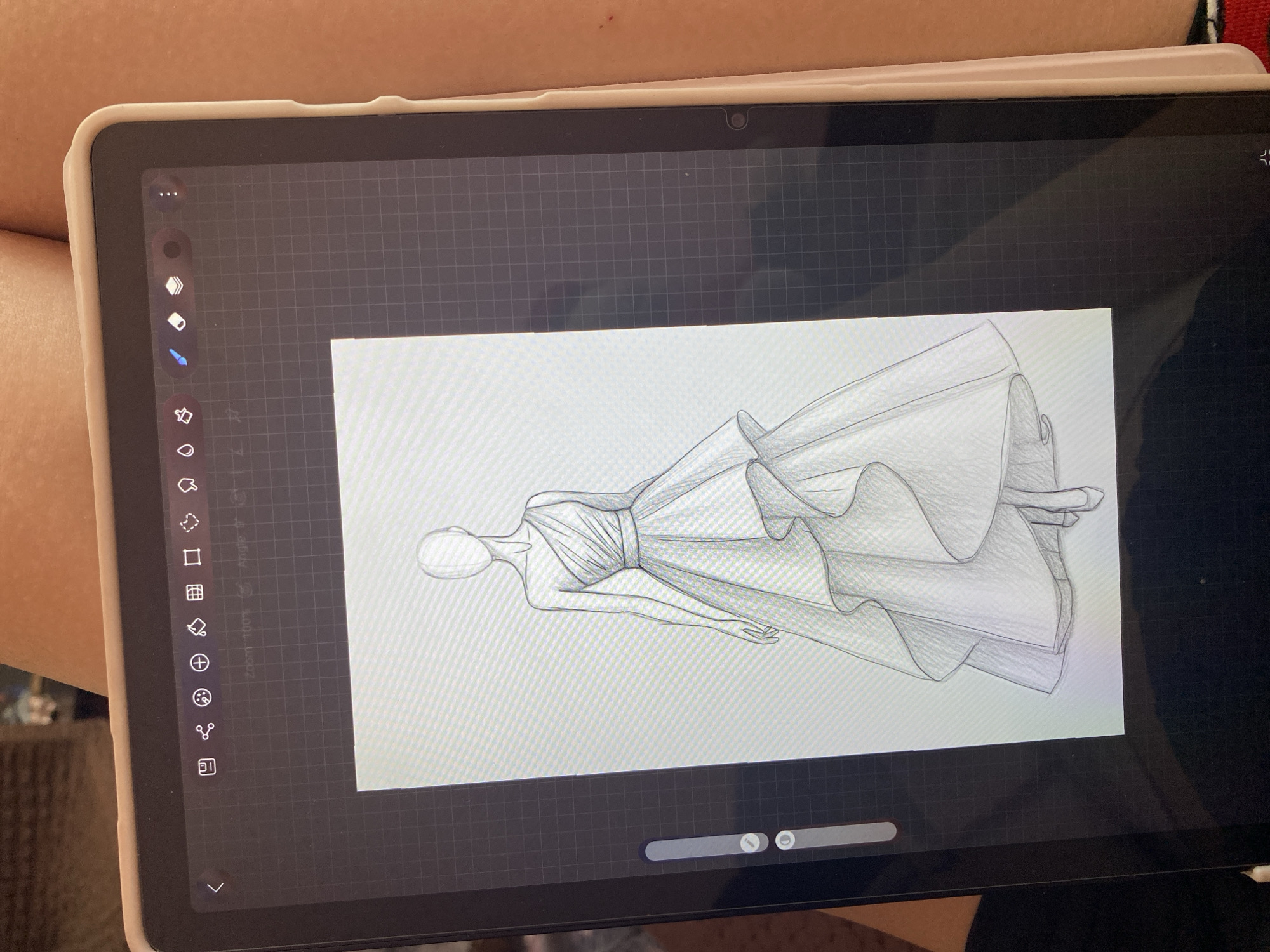Activate the dashed Selection lasso tool
The height and width of the screenshot is (952, 1270).
pos(189,522)
